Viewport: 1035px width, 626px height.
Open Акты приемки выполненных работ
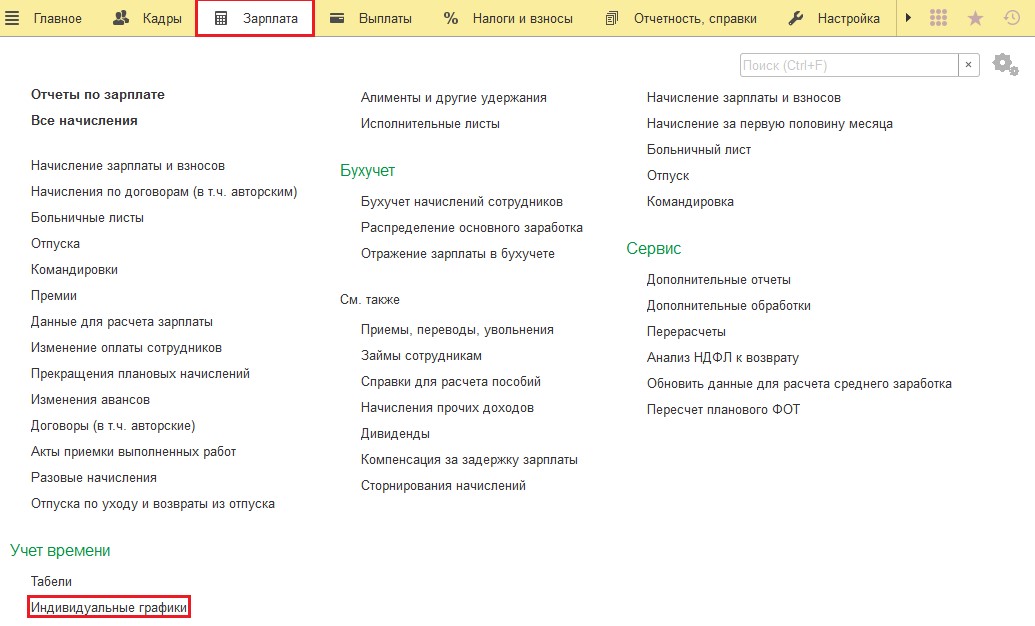133,452
